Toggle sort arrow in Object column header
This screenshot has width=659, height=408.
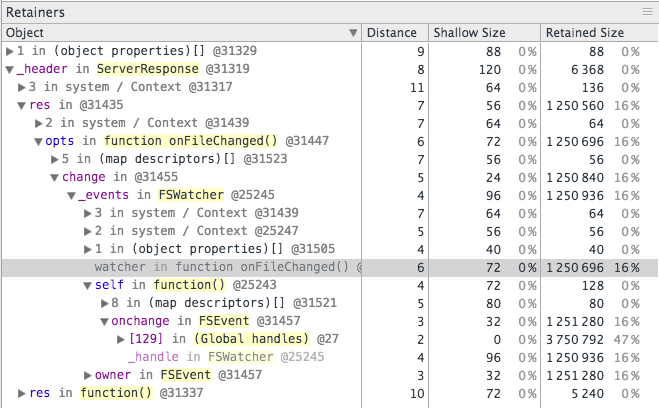(353, 33)
